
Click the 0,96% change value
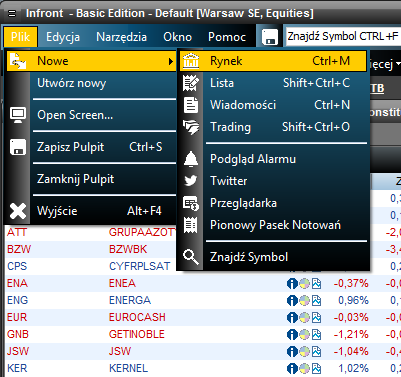[353, 300]
